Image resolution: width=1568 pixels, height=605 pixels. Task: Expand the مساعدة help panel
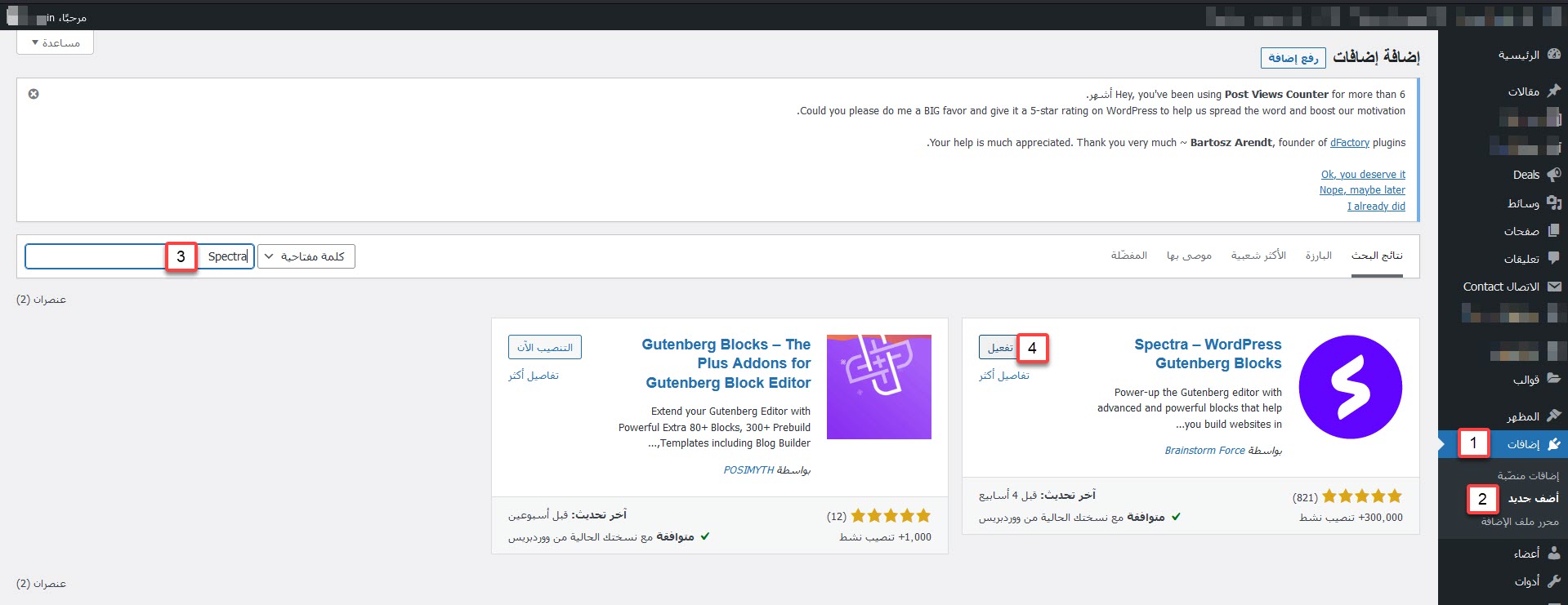(55, 43)
